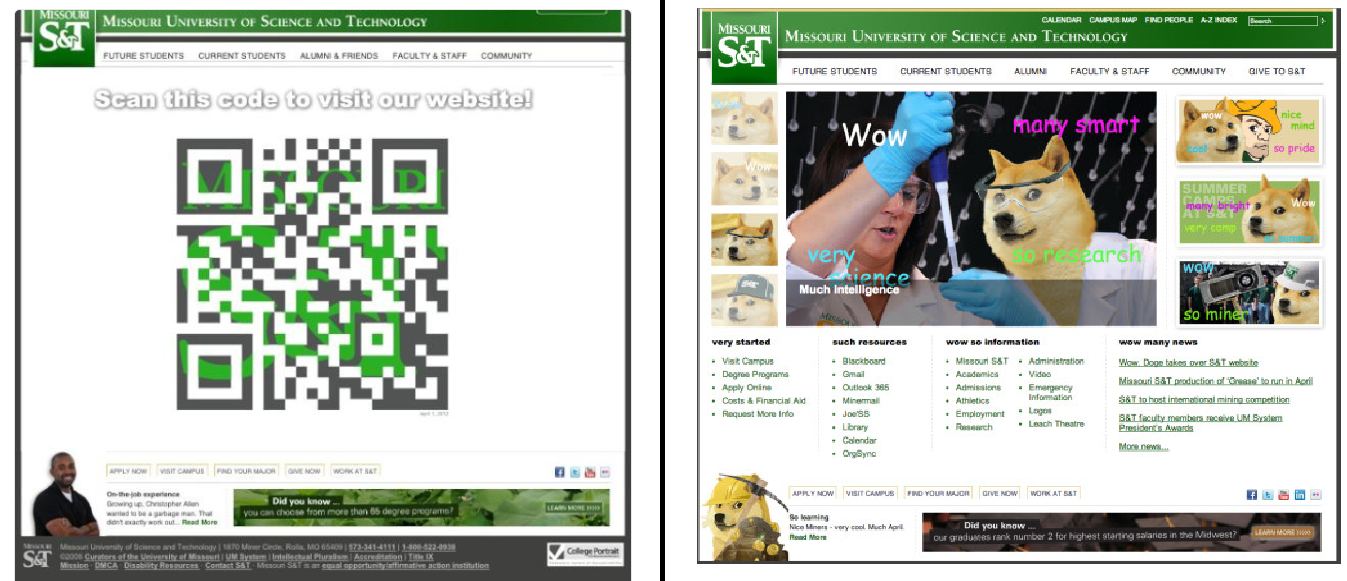Open Twitter icon on the Doge page
The height and width of the screenshot is (581, 1347).
1268,494
